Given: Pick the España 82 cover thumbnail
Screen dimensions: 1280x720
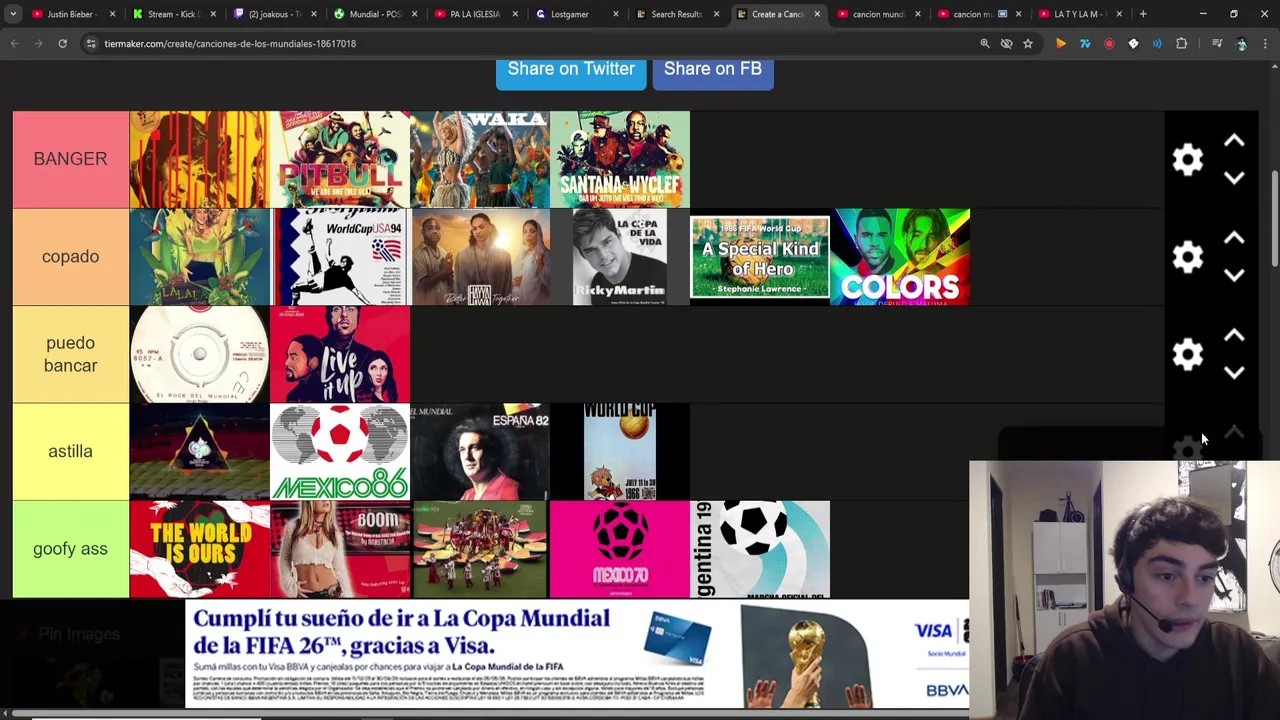Looking at the screenshot, I should pyautogui.click(x=480, y=451).
